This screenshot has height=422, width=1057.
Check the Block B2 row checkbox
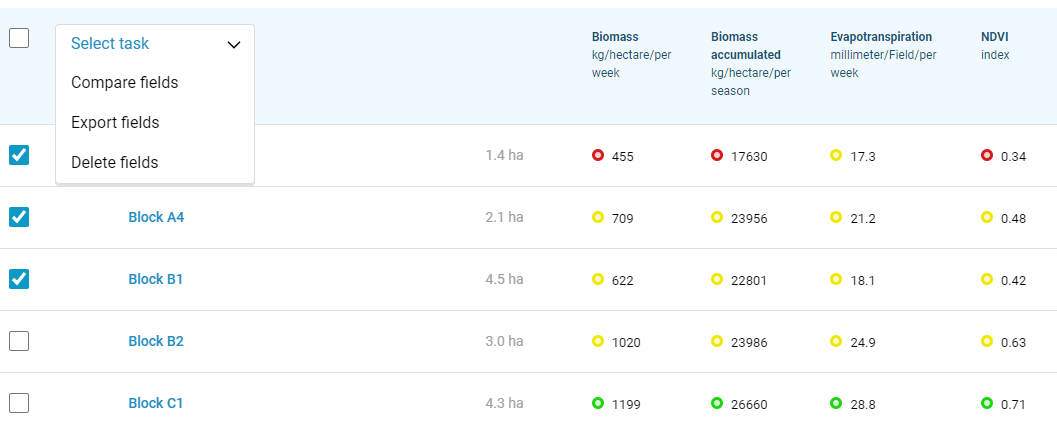tap(19, 341)
